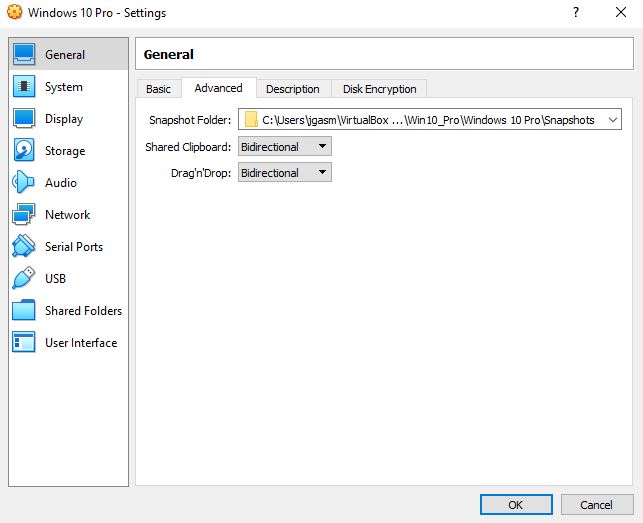Click the Snapshot Folder label
Viewport: 643px width, 523px height.
(190, 120)
